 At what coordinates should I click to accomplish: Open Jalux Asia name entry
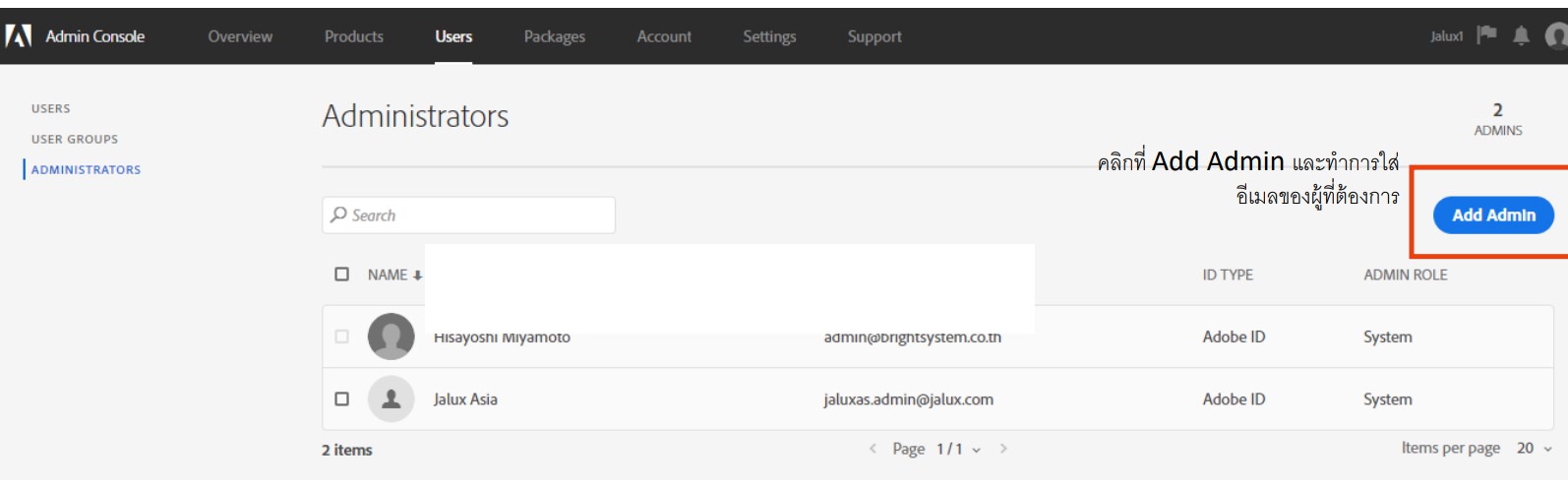click(465, 399)
